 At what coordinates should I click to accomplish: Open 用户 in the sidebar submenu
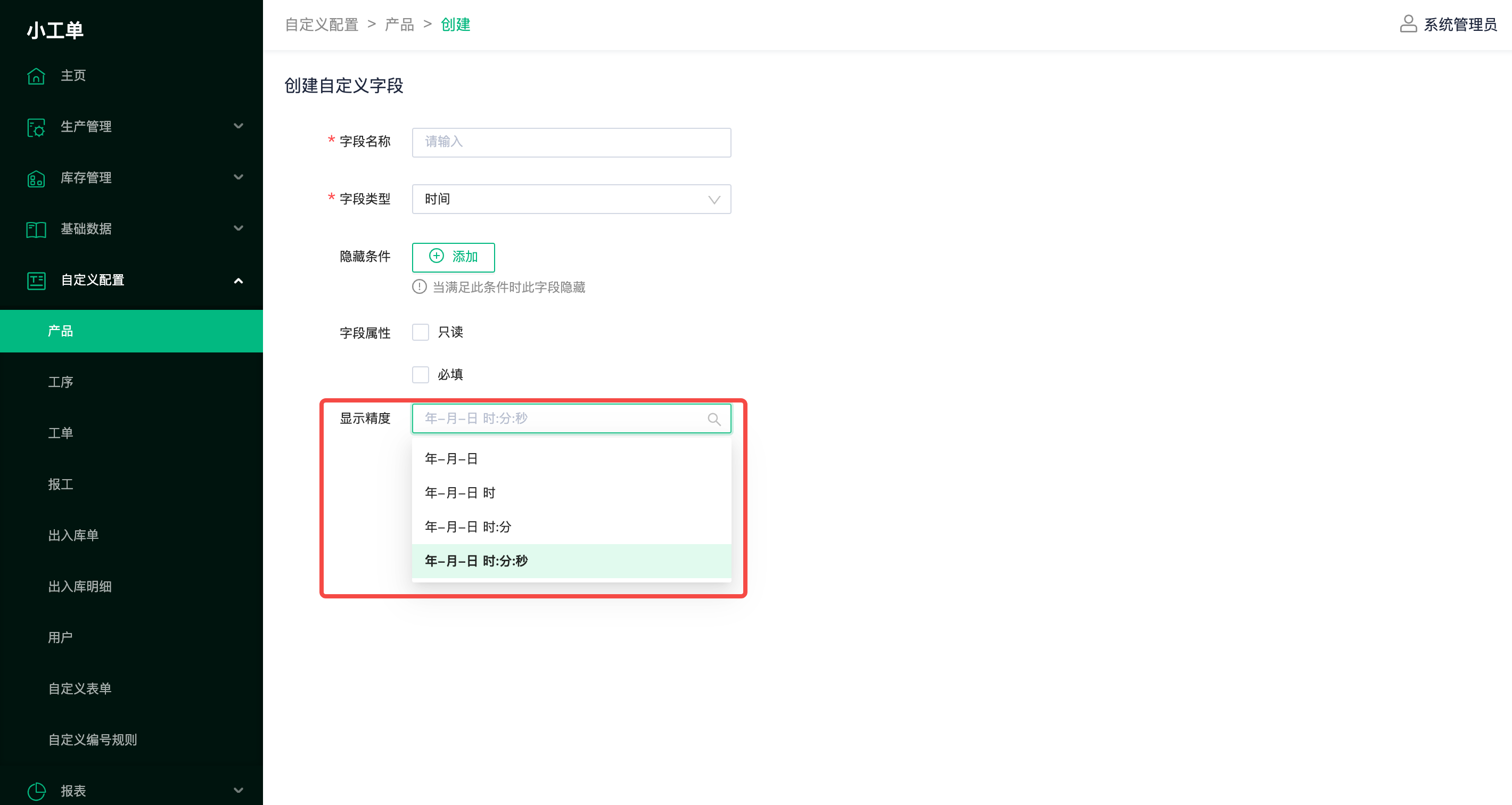(132, 638)
